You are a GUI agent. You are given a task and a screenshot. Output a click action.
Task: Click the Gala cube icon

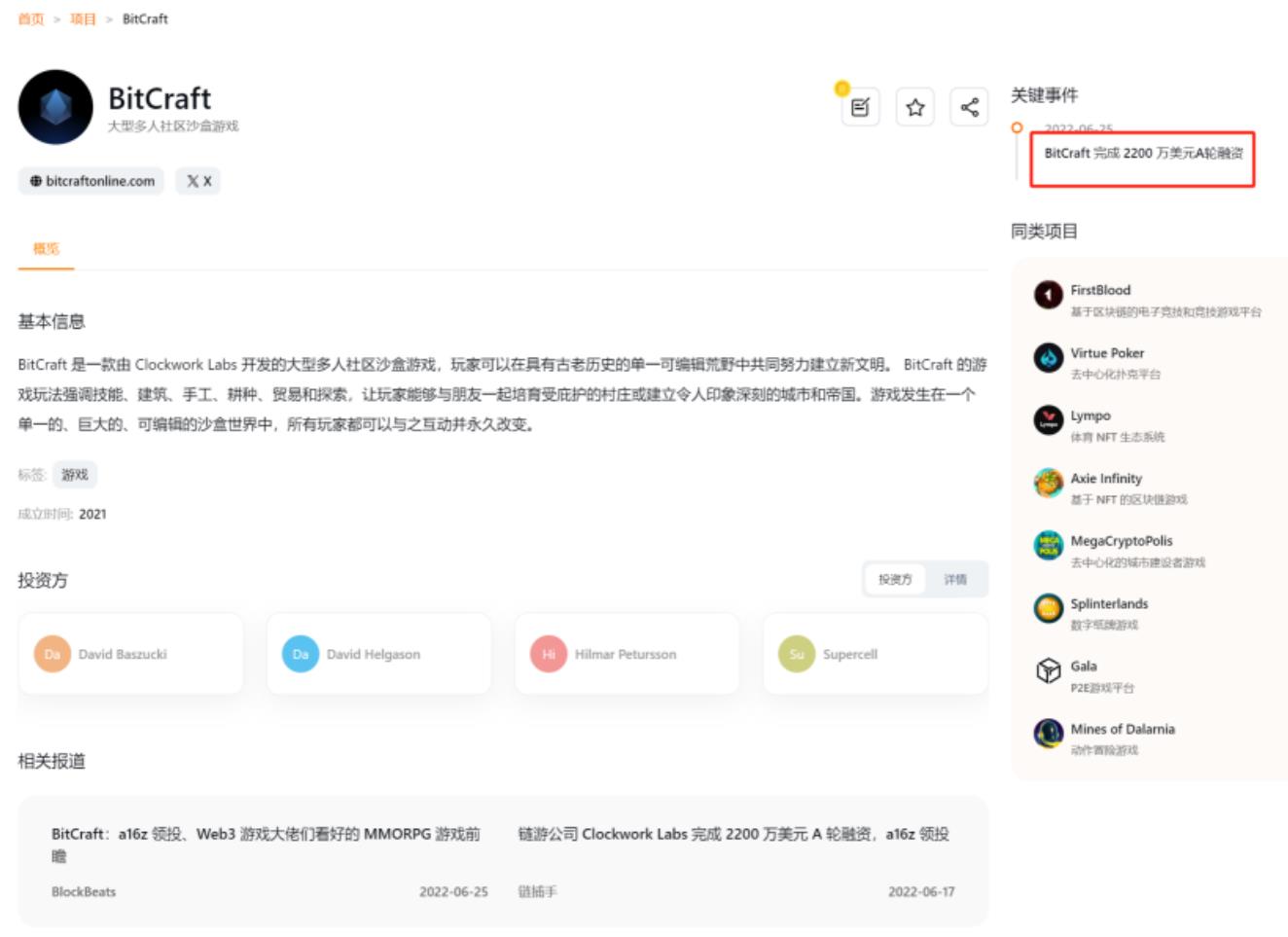(1048, 670)
